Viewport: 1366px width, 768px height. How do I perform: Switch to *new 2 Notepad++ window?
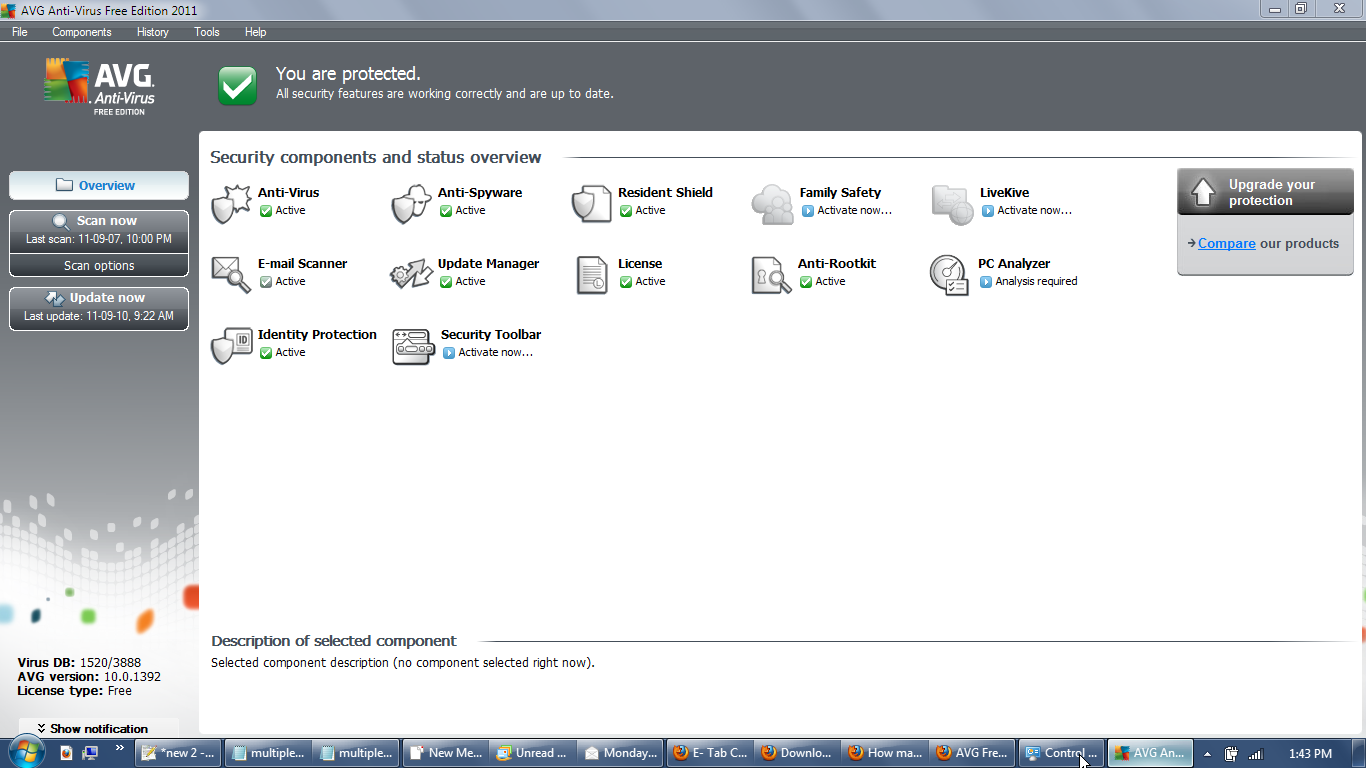point(179,753)
